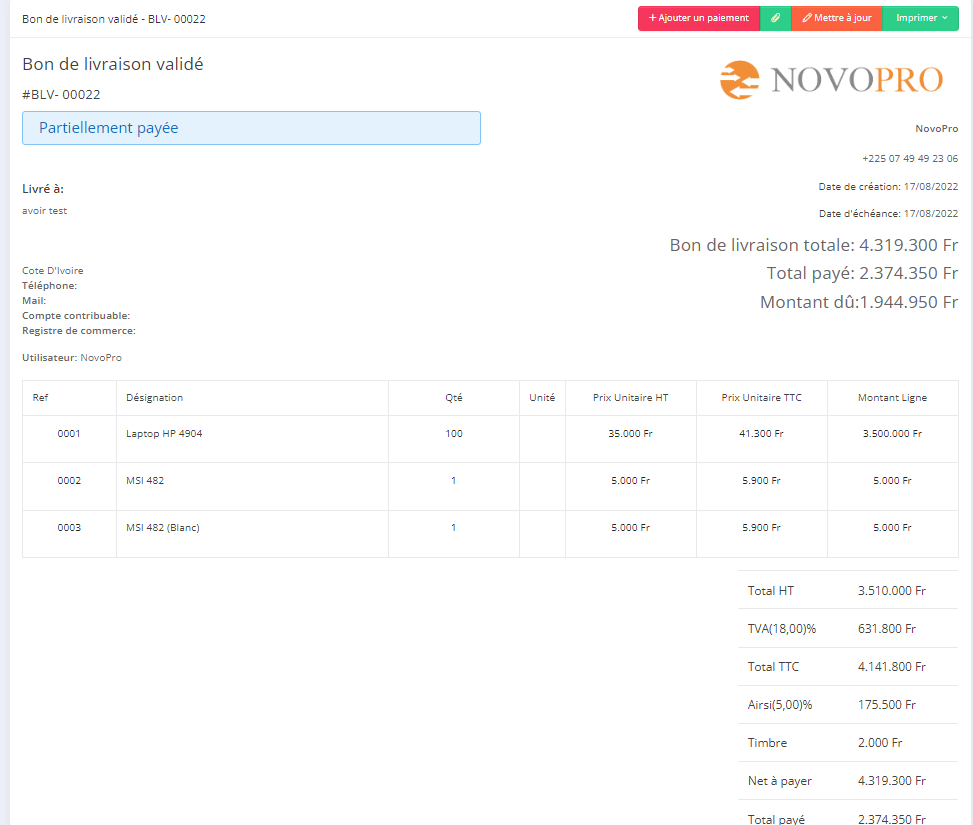Open the Imprimer dropdown menu
Viewport: 973px width, 825px height.
click(920, 18)
